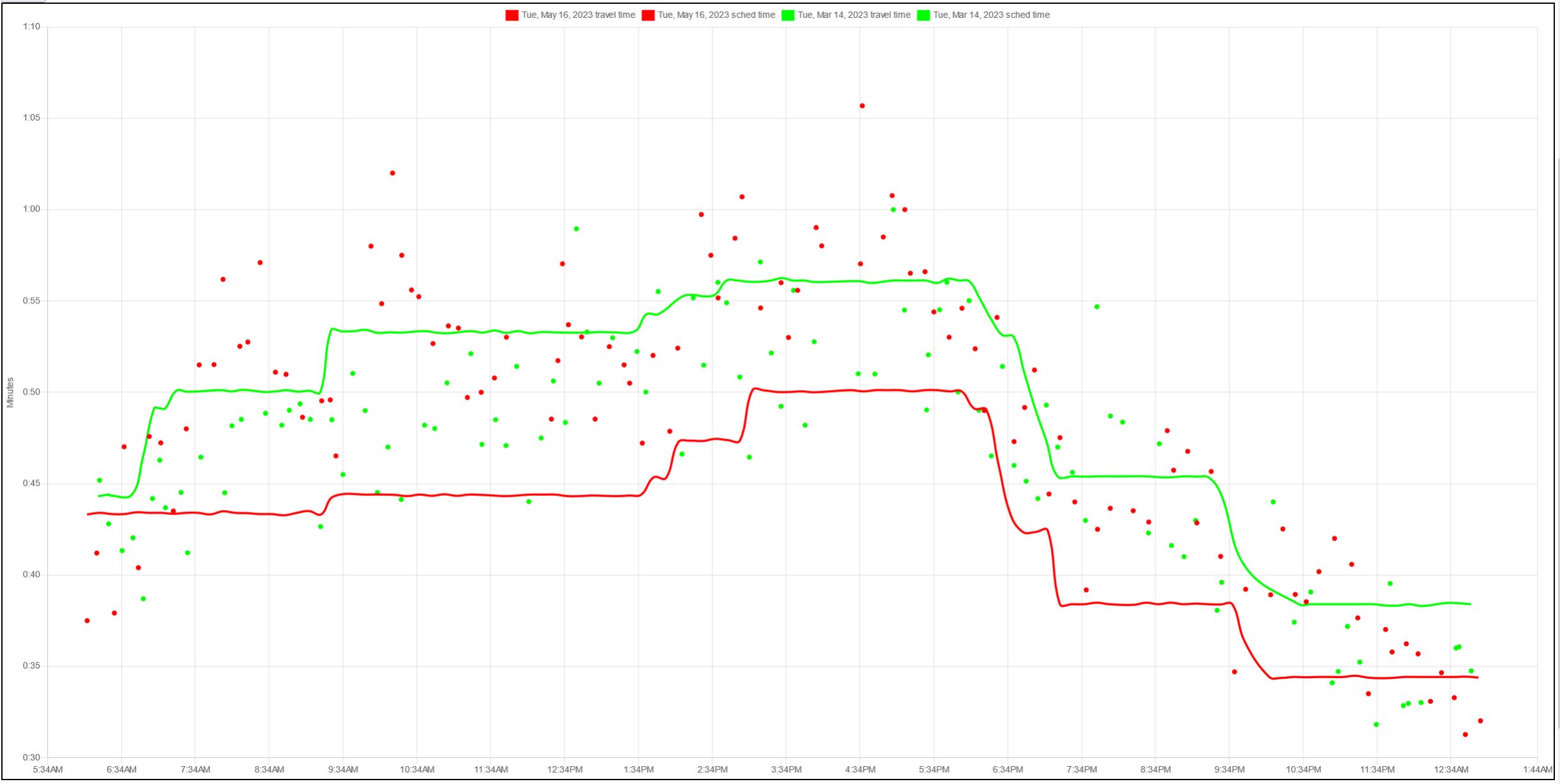
Task: Hide 'Tue, May 16, 2023 sched time' series
Action: (x=716, y=15)
